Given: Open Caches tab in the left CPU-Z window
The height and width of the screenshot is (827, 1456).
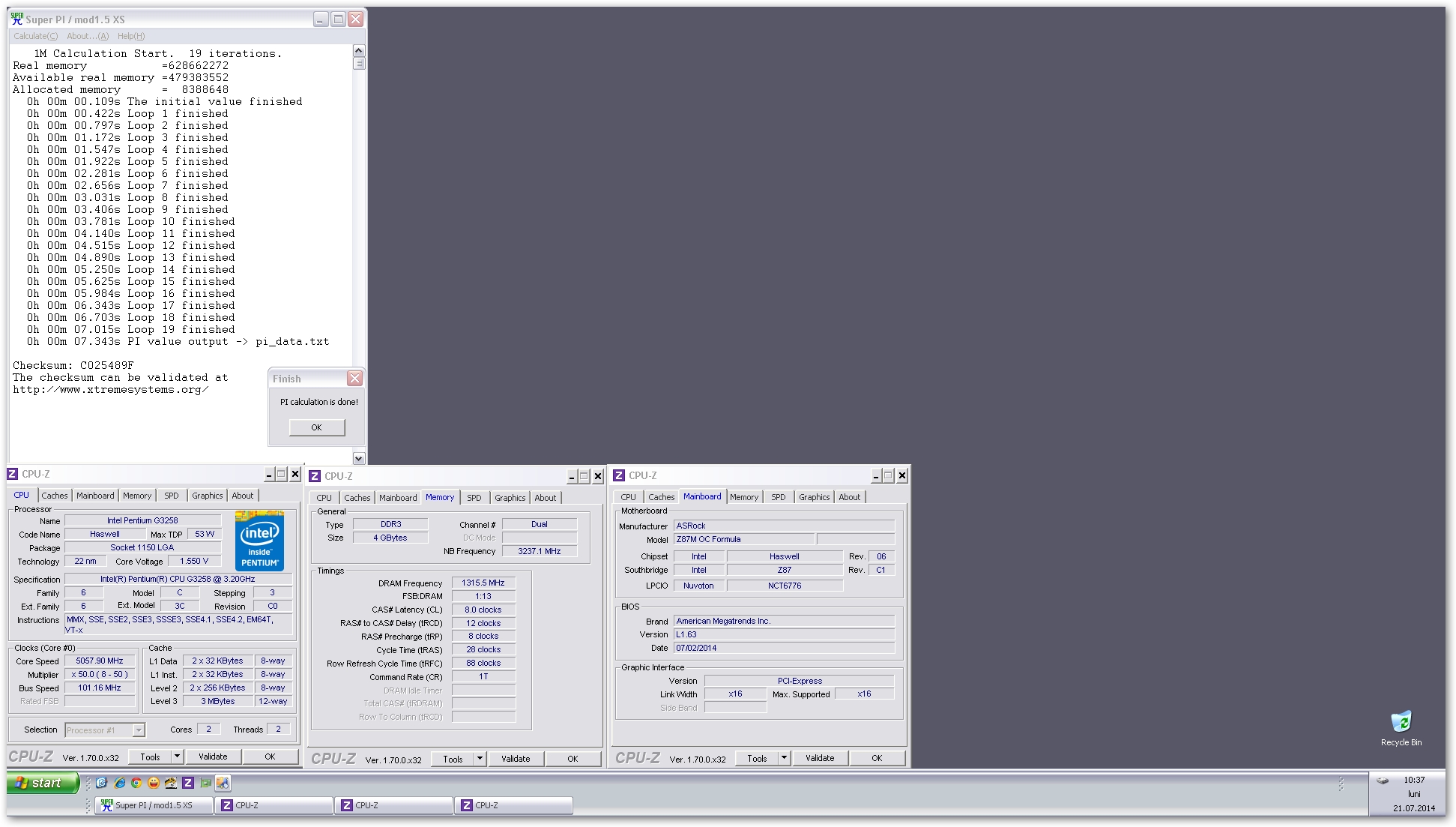Looking at the screenshot, I should pyautogui.click(x=55, y=496).
